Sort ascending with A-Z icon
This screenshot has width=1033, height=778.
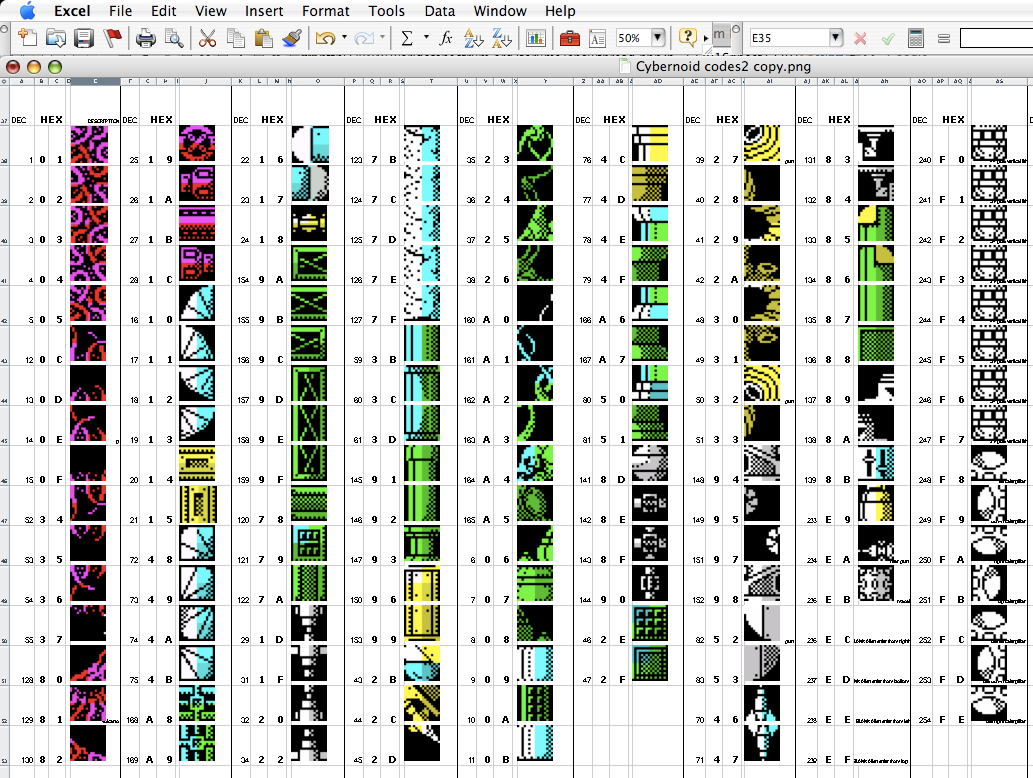[475, 38]
